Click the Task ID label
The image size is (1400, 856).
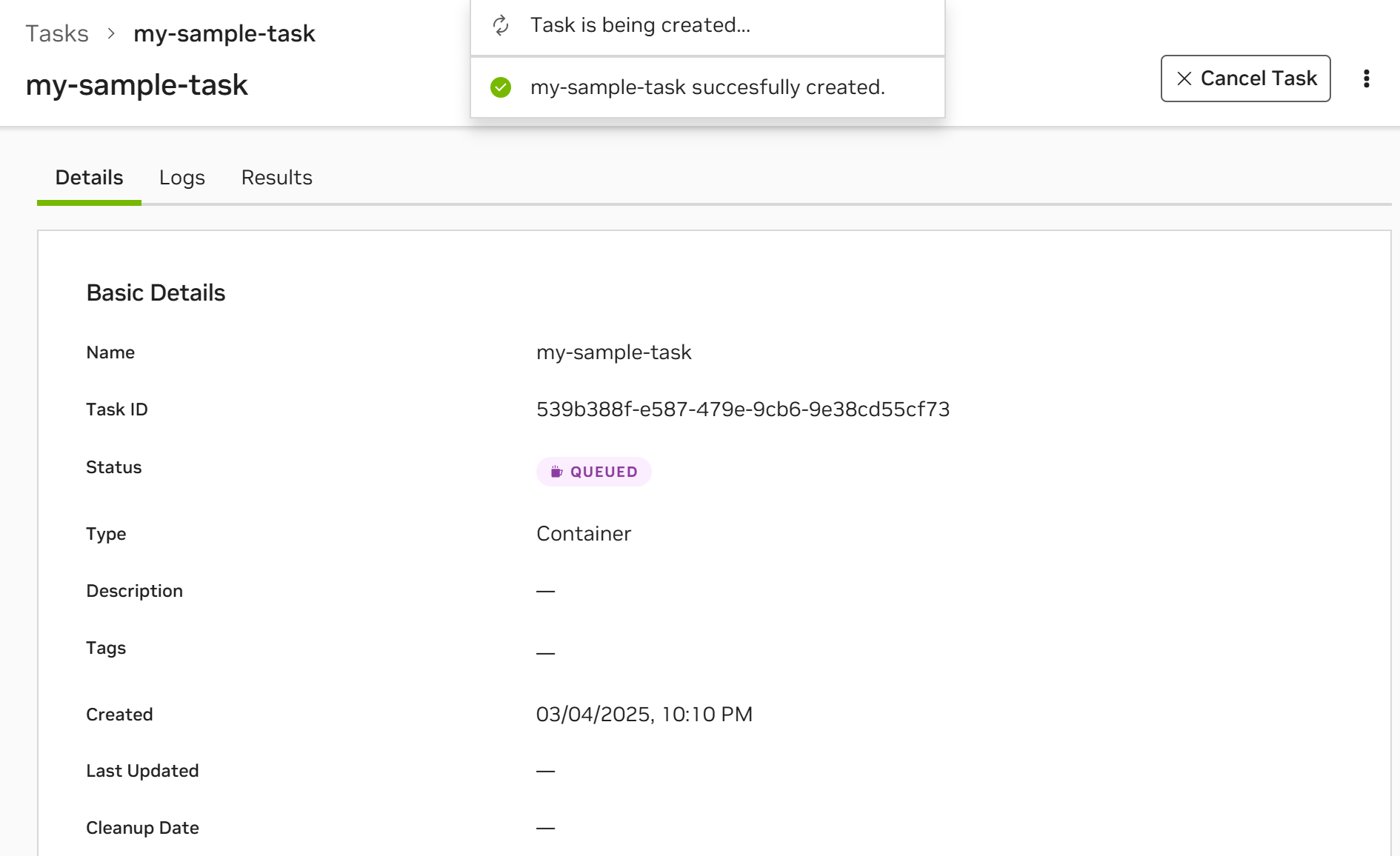click(117, 409)
